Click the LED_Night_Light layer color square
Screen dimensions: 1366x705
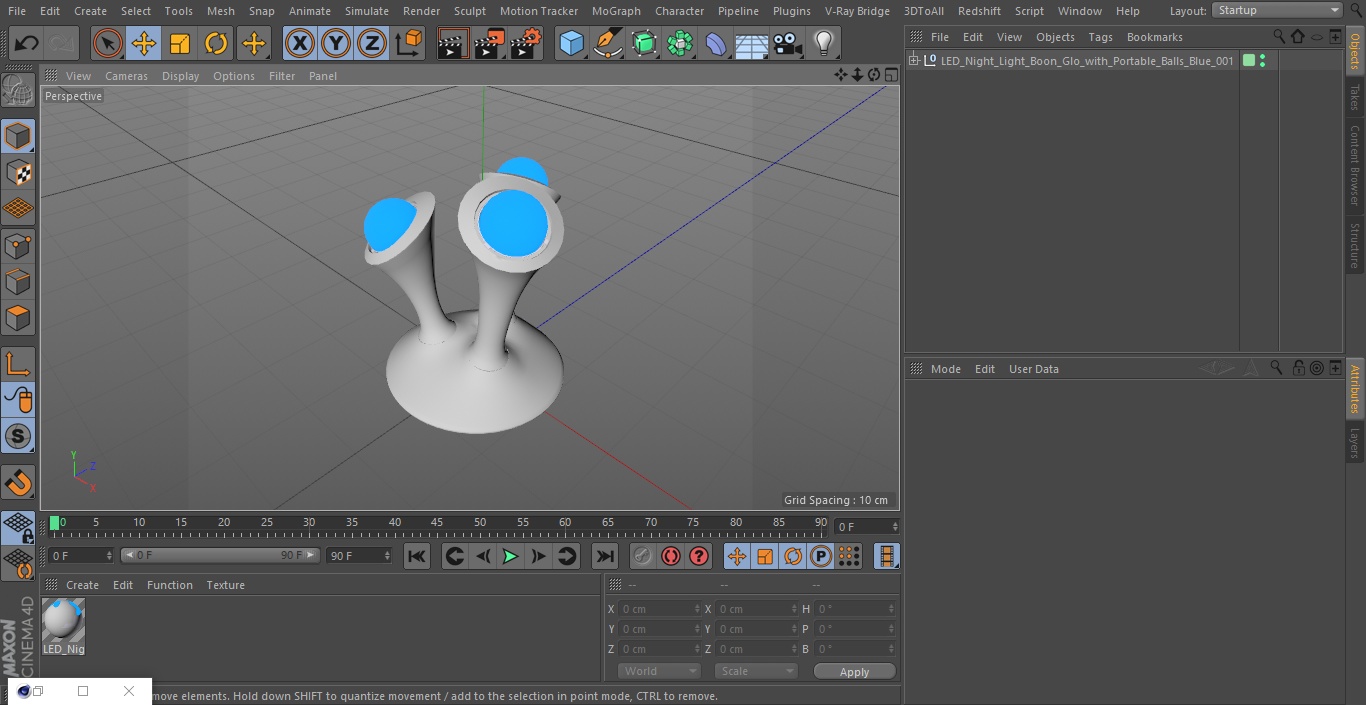pyautogui.click(x=1249, y=61)
